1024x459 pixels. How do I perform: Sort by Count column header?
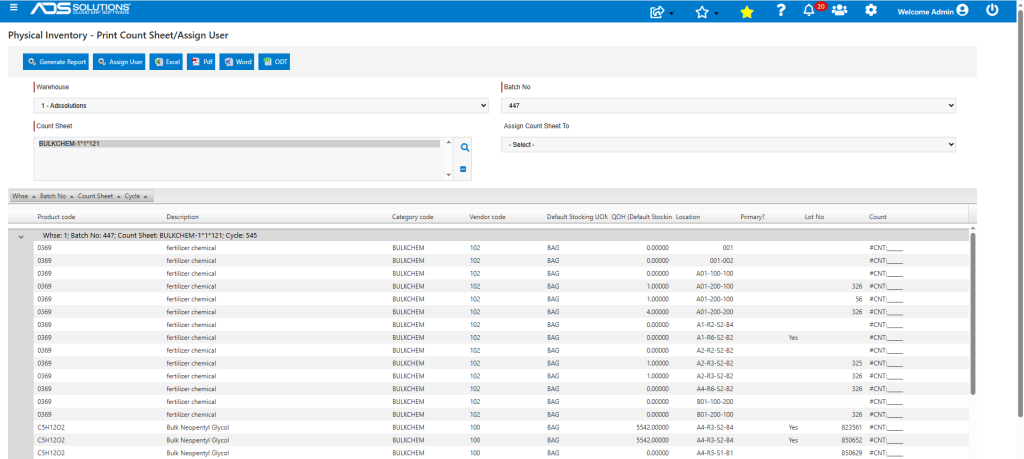(x=878, y=217)
